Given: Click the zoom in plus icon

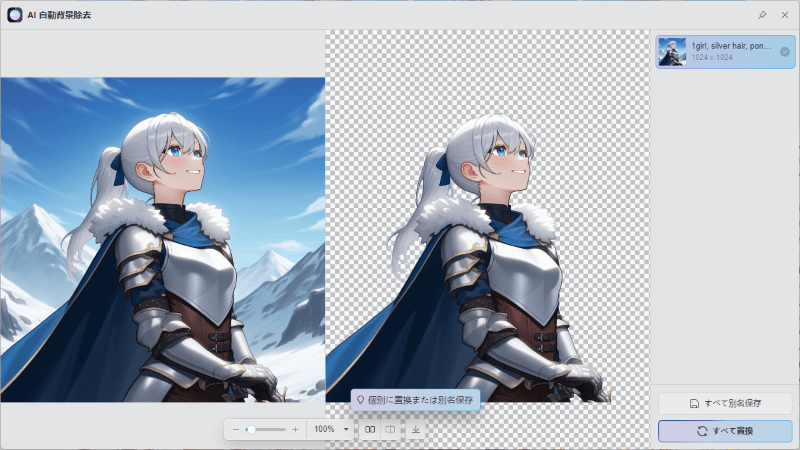Looking at the screenshot, I should click(295, 429).
